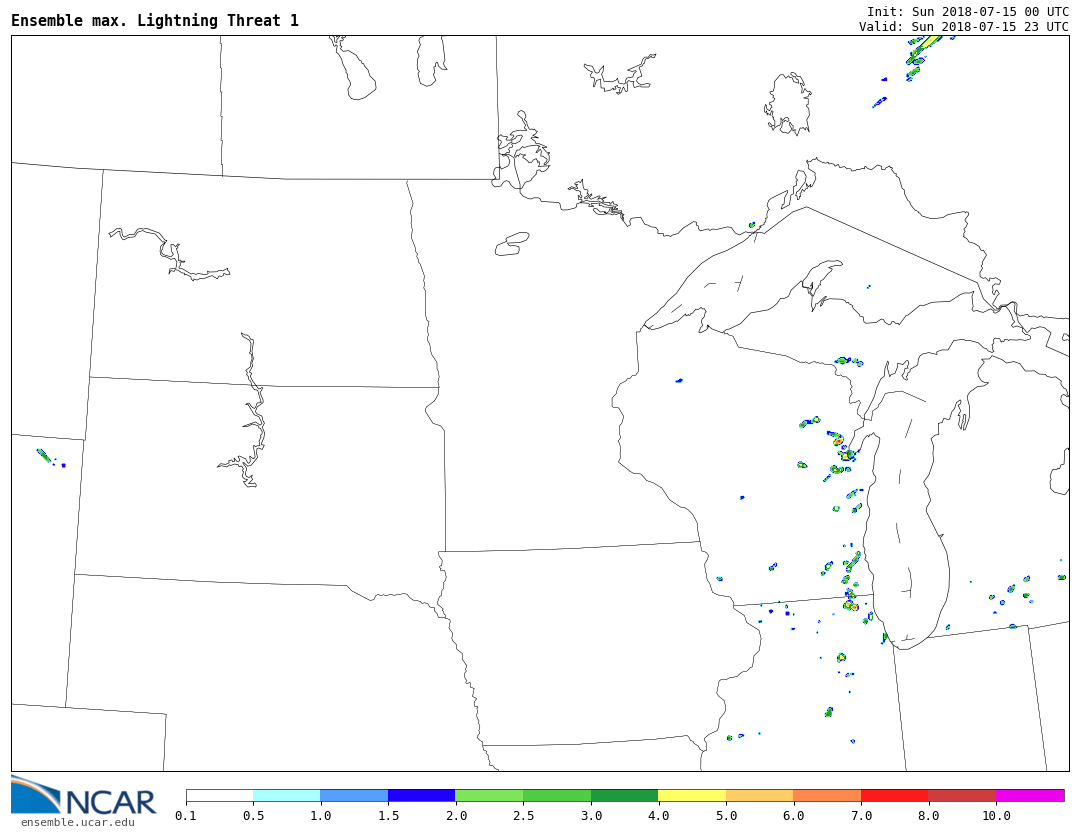This screenshot has height=834, width=1080.
Task: Click the light blue 1.0–1.5 color segment
Action: (355, 796)
